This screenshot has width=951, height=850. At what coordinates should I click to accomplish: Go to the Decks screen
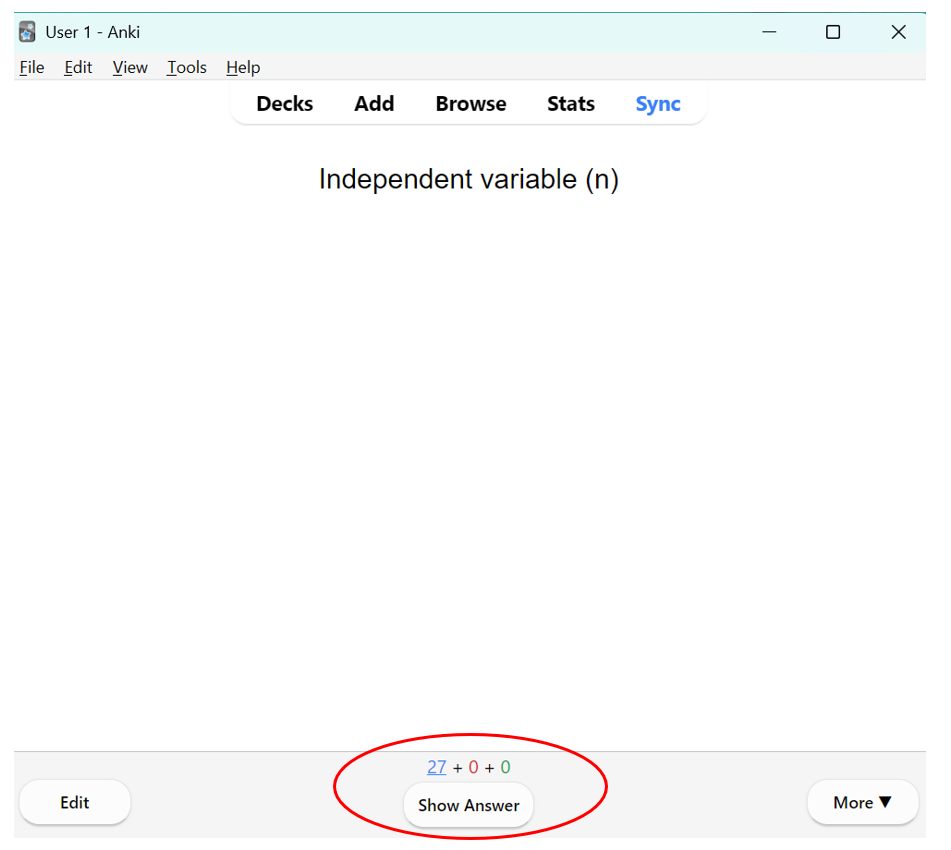pyautogui.click(x=284, y=104)
